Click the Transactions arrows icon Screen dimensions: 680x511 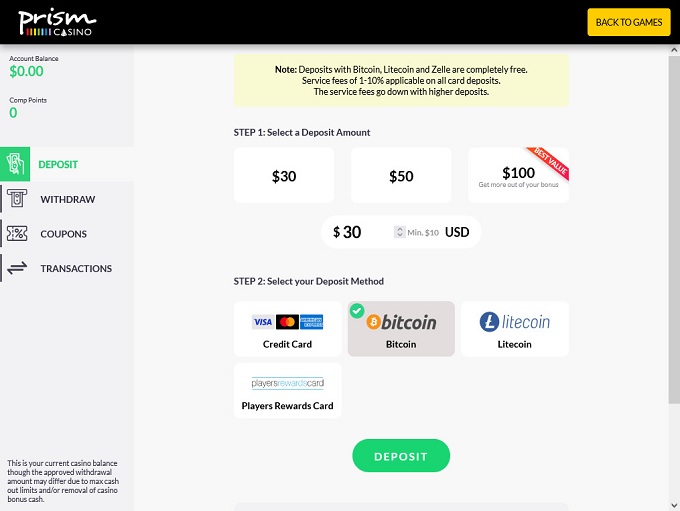16,268
